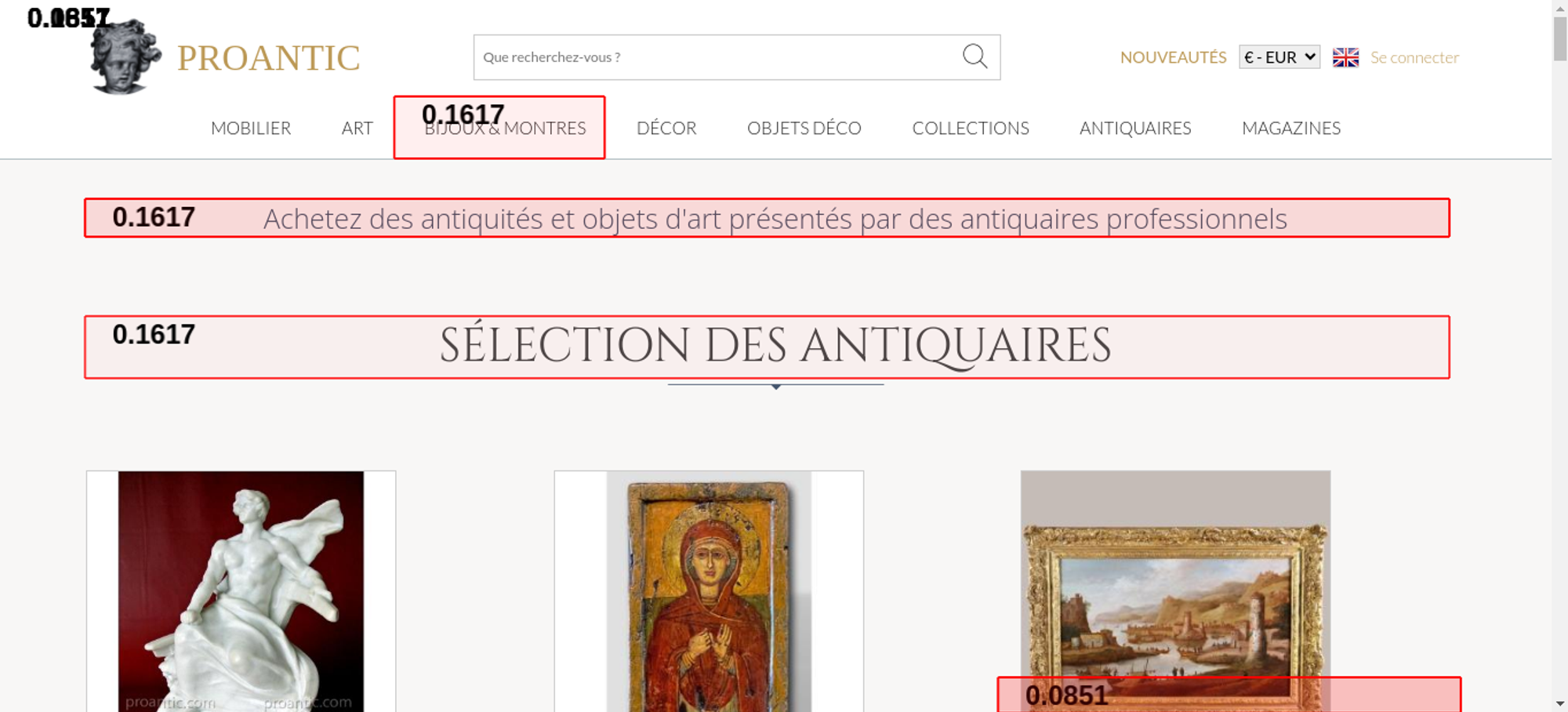Screen dimensions: 1568x712
Task: Open the Magazines menu
Action: tap(1290, 128)
